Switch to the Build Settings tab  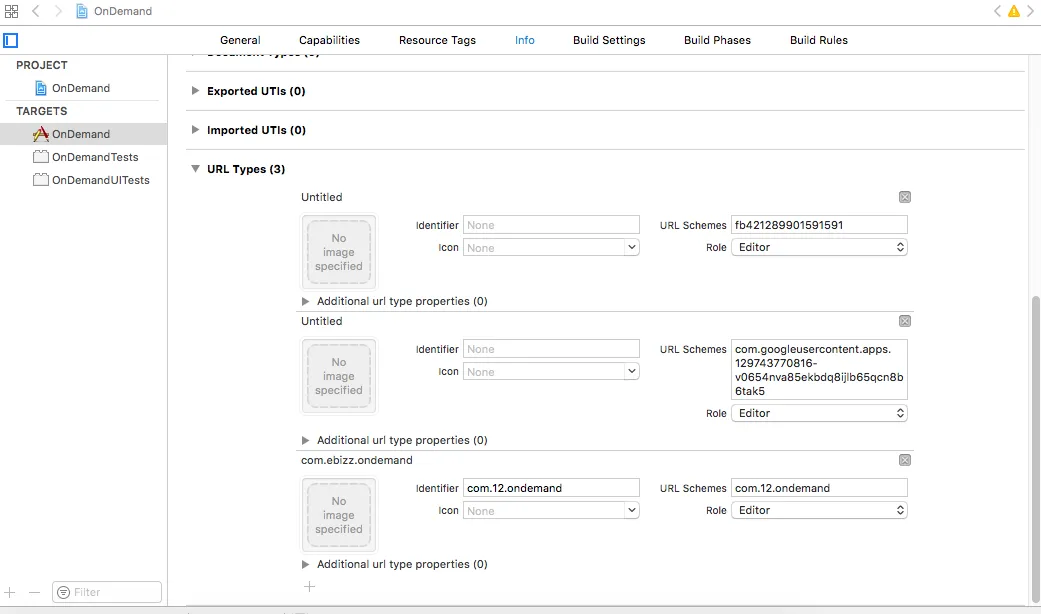609,40
